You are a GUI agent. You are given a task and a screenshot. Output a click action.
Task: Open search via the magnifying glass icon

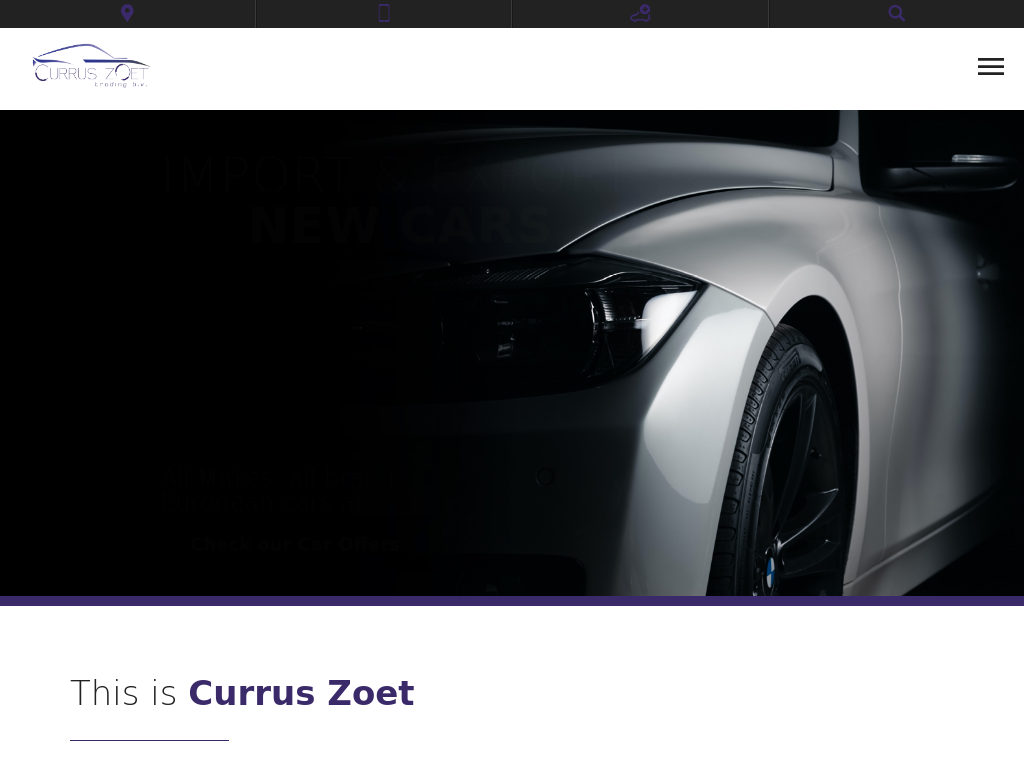(x=897, y=13)
